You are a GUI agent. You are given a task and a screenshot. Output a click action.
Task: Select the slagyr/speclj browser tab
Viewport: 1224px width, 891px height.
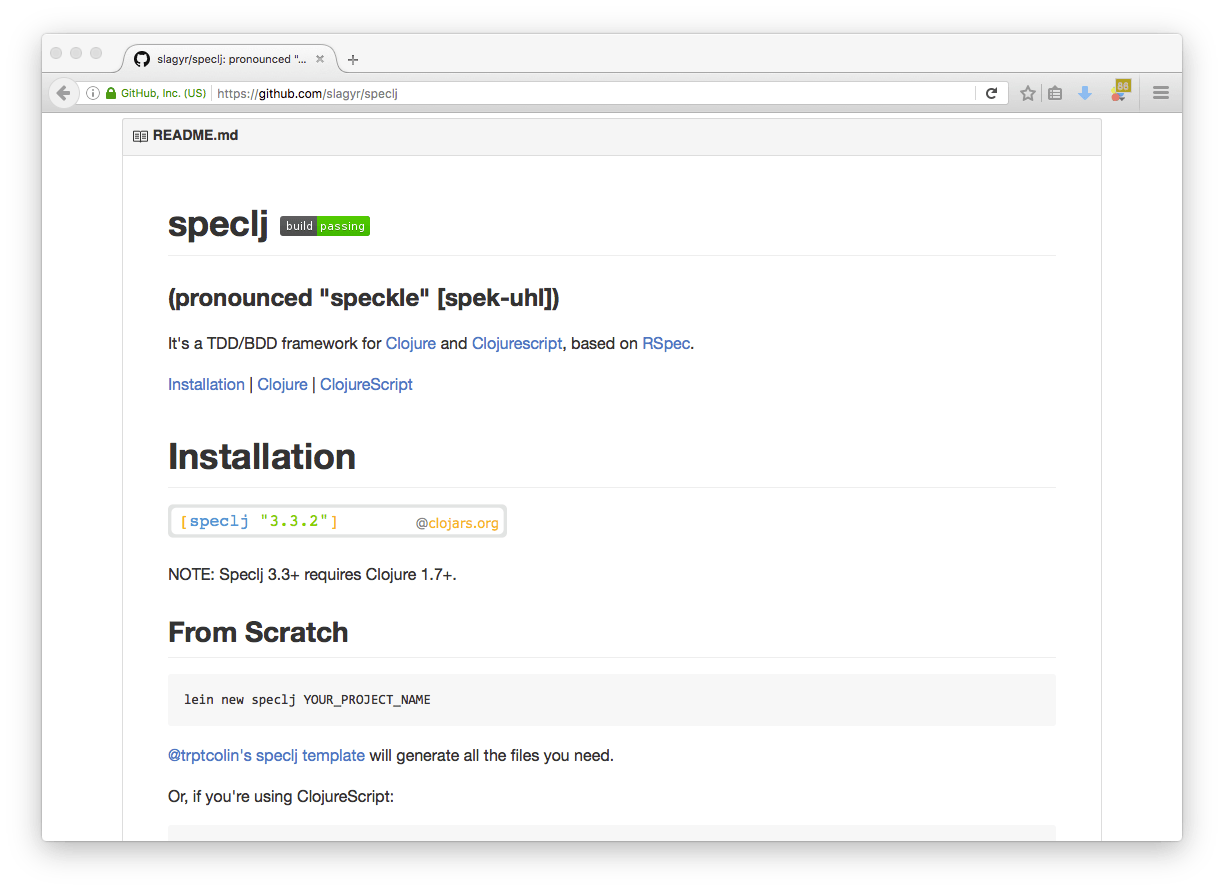point(229,59)
